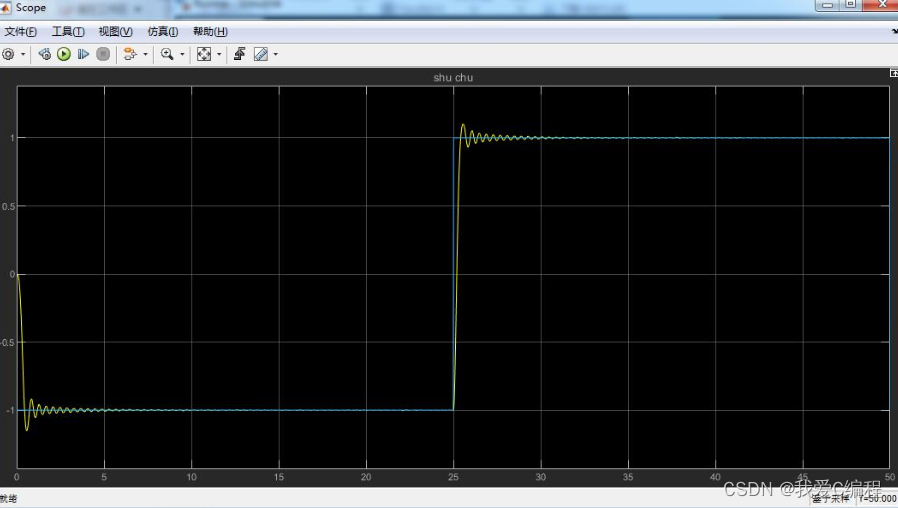The width and height of the screenshot is (898, 508).
Task: Expand dropdown arrow next to measurements ruler
Action: click(x=275, y=54)
